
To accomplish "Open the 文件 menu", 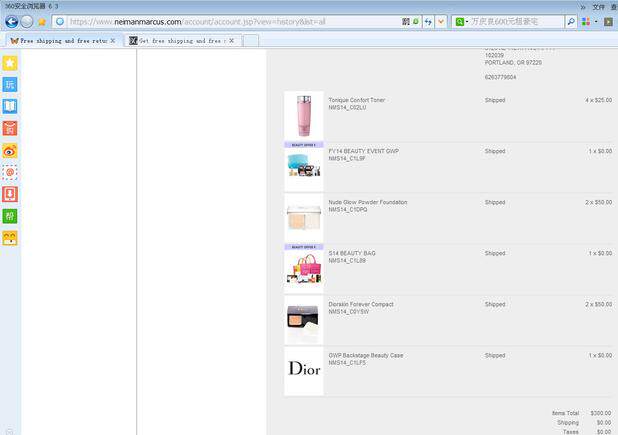I will [598, 7].
